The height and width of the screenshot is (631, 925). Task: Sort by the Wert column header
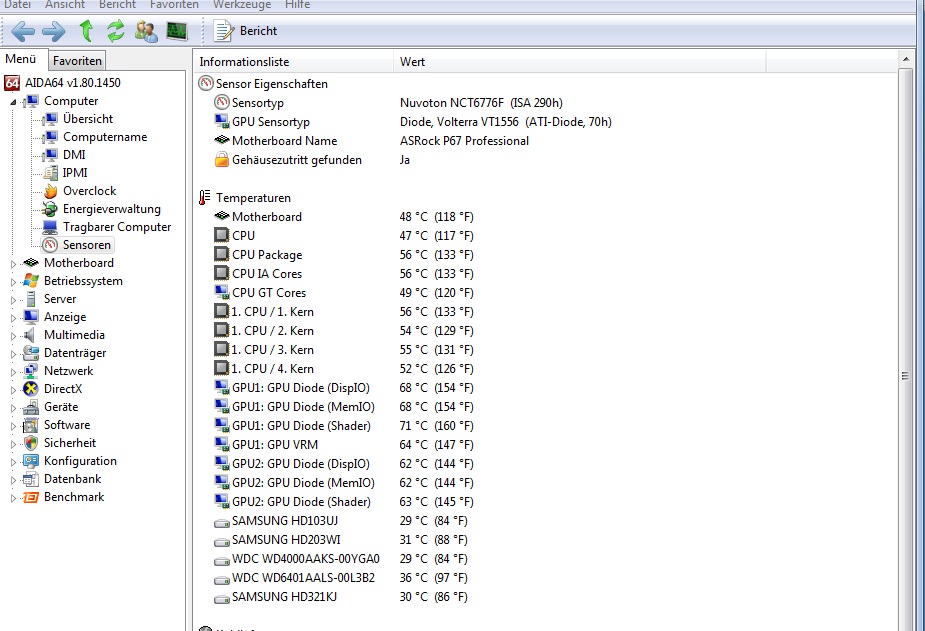click(x=580, y=62)
